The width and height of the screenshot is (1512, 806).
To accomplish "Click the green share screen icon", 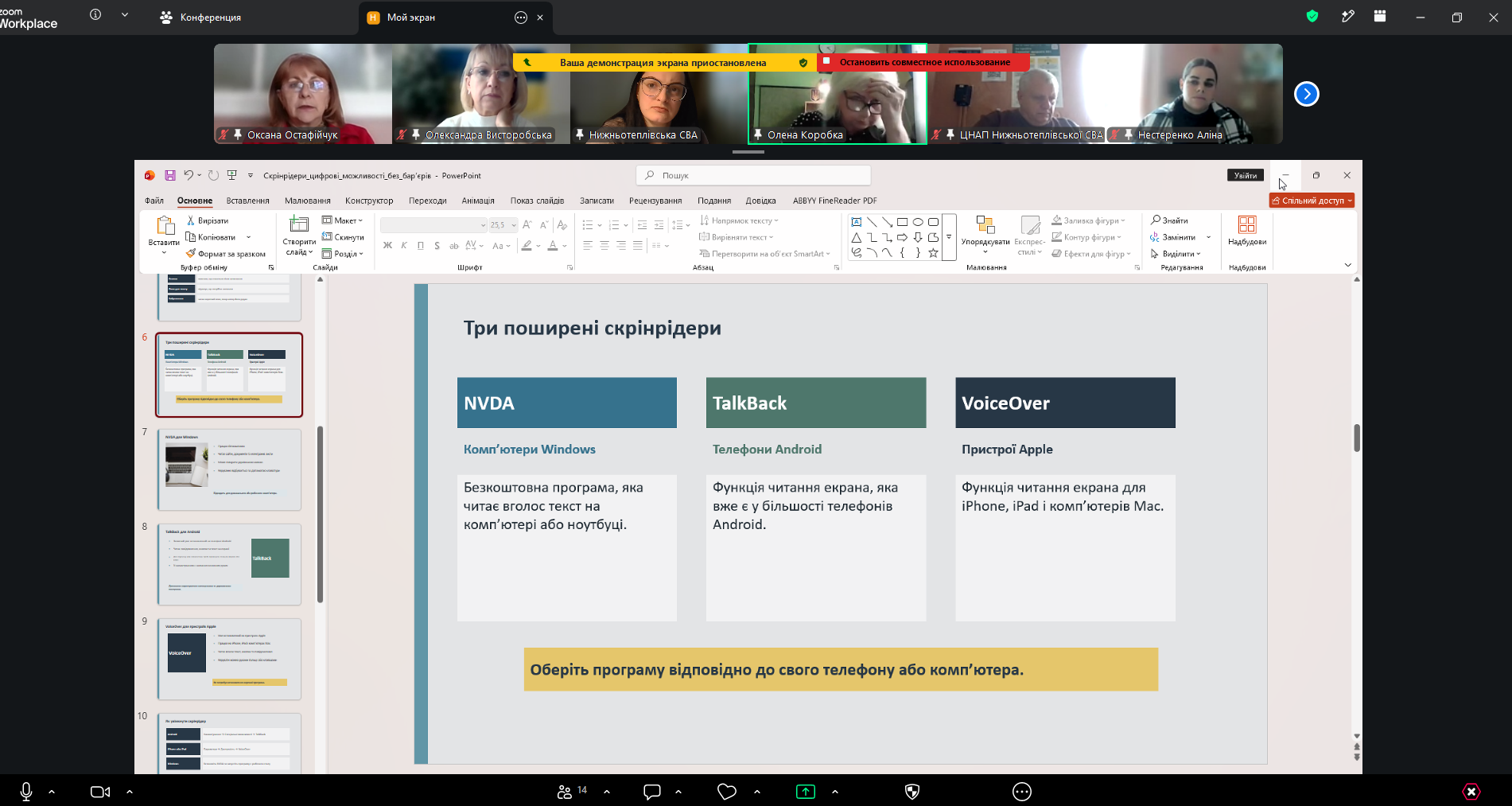I will pos(806,792).
